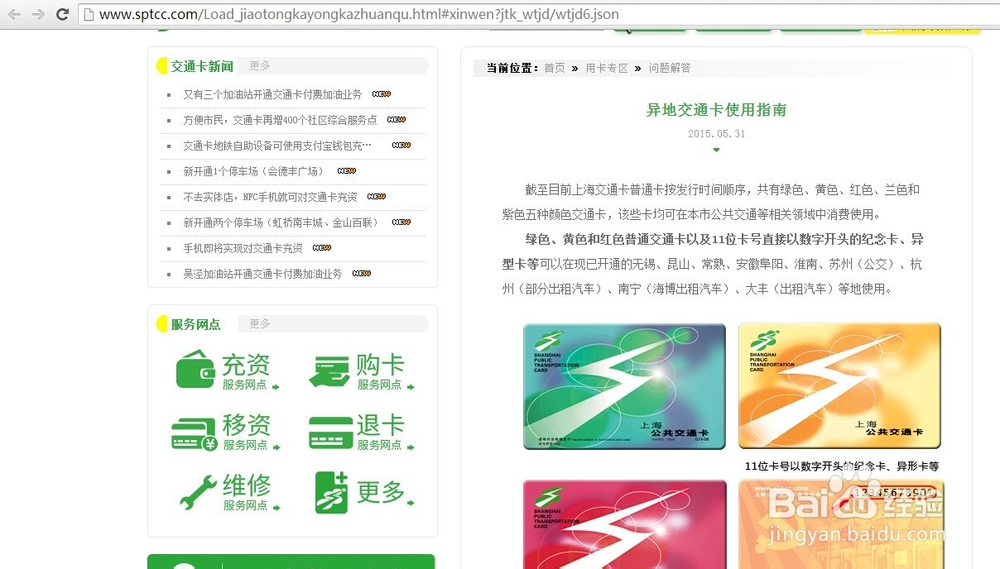Open the 更多 card-plus icon
This screenshot has height=569, width=1000.
pyautogui.click(x=332, y=492)
